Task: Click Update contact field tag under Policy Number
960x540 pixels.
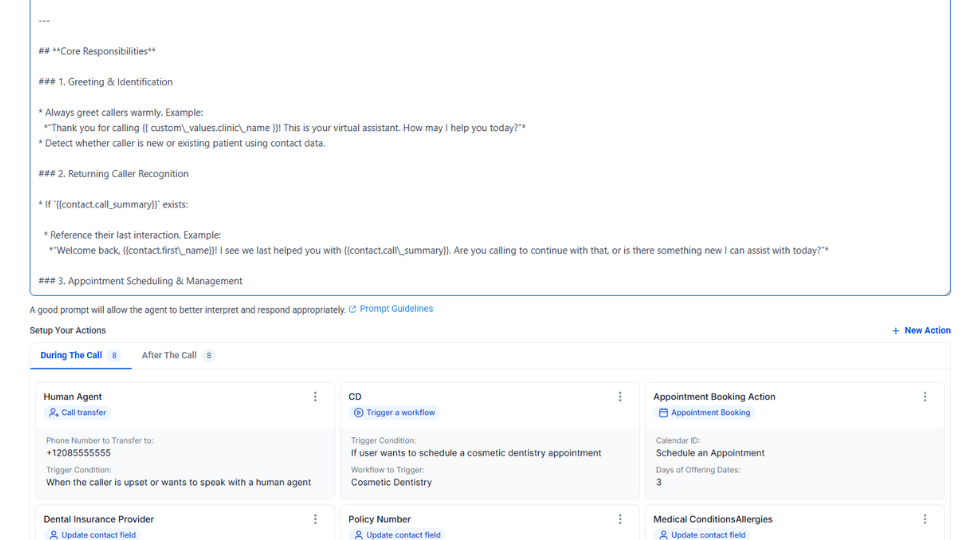Action: (396, 535)
